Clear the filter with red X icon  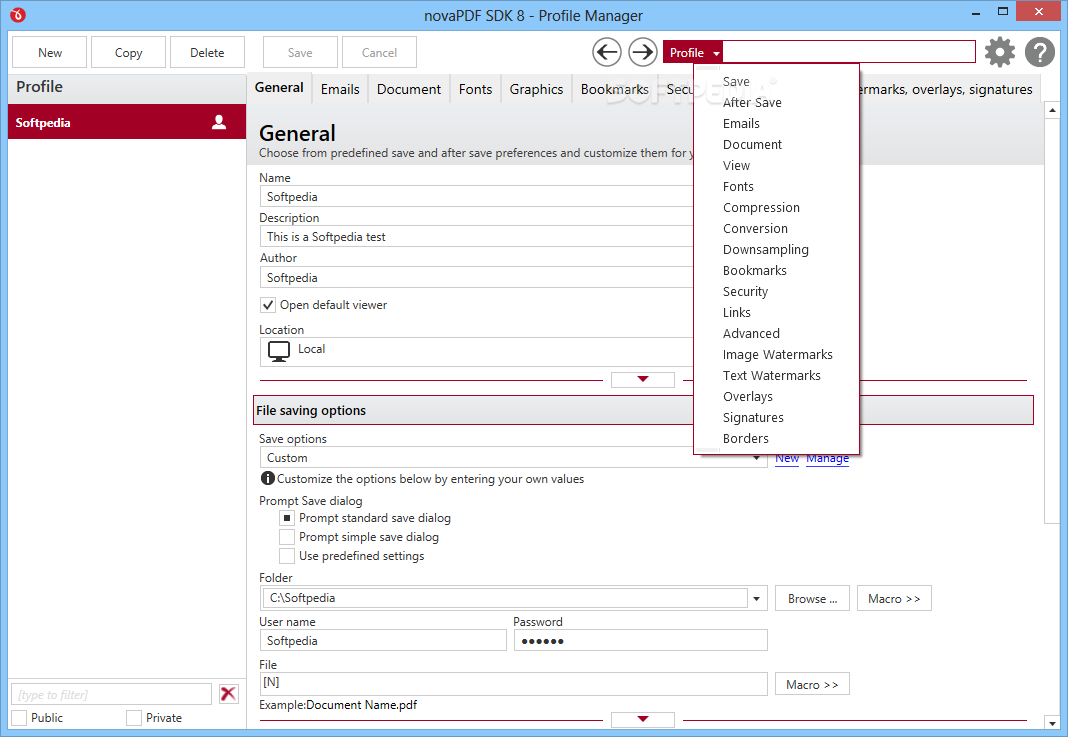click(228, 694)
